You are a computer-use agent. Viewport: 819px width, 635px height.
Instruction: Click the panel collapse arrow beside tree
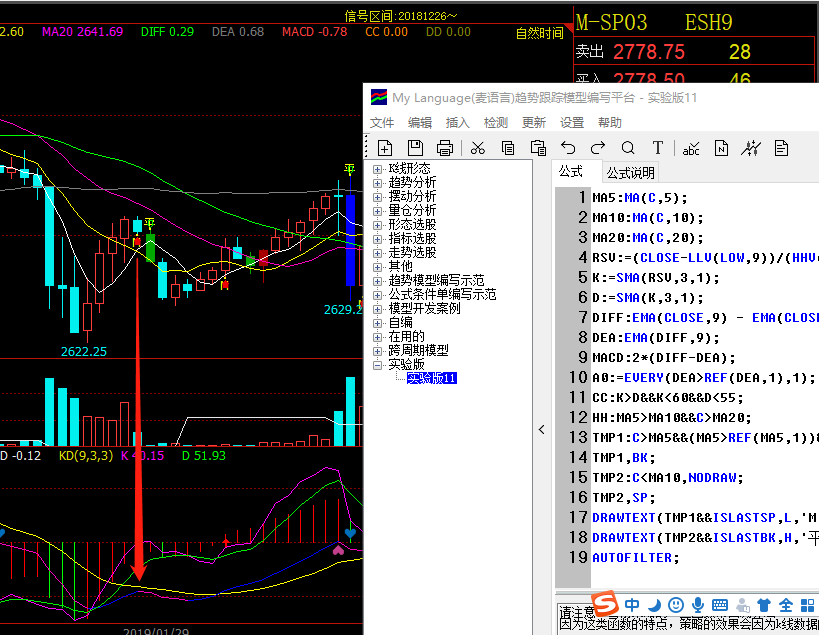click(x=542, y=430)
